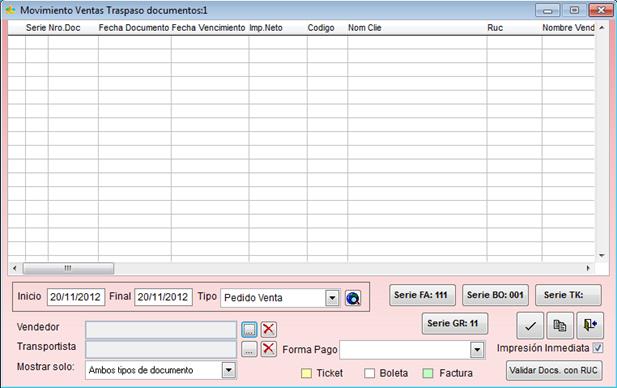Click the Vendedor text field
The height and width of the screenshot is (388, 617).
point(161,330)
